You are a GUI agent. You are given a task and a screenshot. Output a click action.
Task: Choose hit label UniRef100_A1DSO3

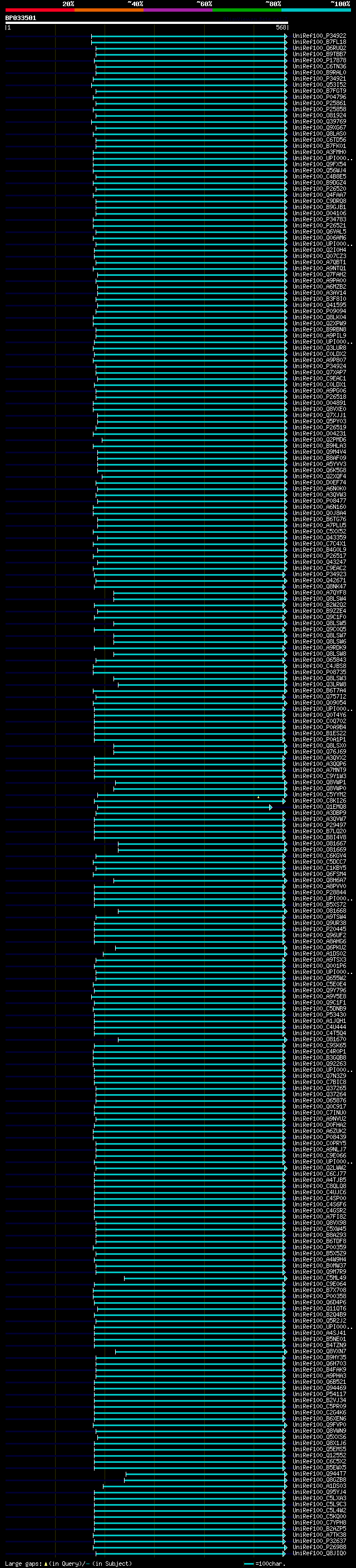click(319, 1486)
